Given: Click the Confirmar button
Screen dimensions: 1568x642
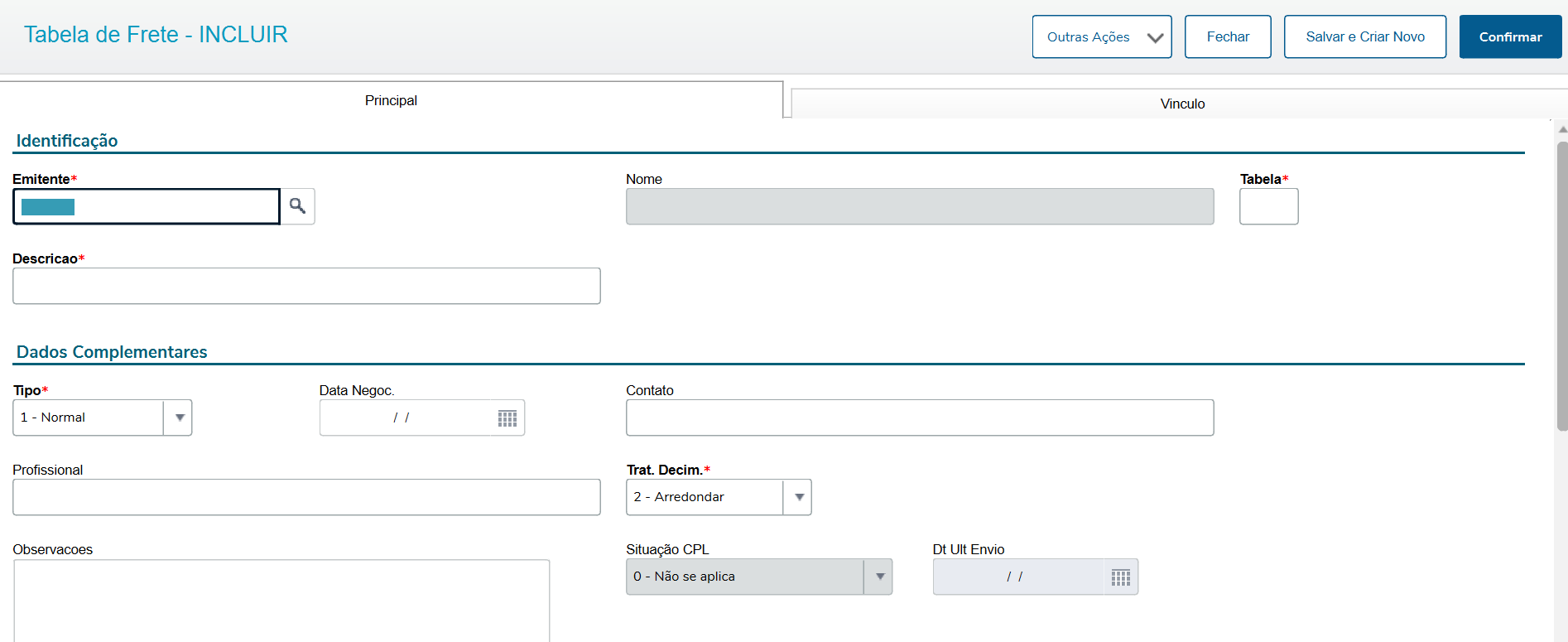Looking at the screenshot, I should [1510, 36].
